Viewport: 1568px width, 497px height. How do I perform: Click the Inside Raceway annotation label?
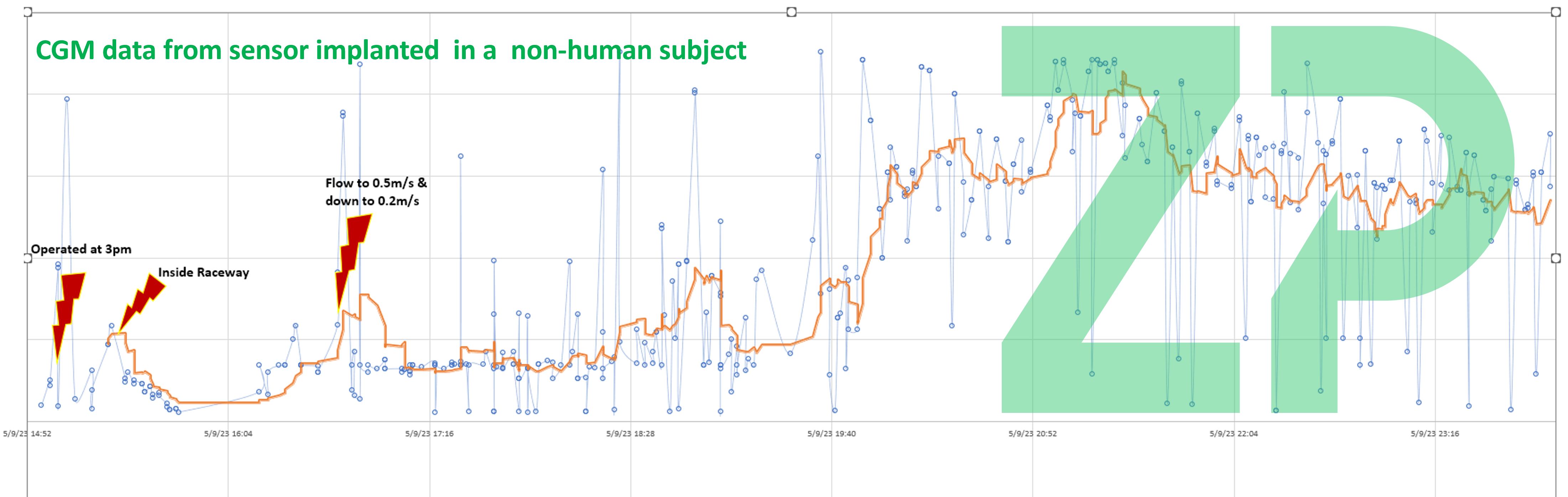pyautogui.click(x=203, y=272)
